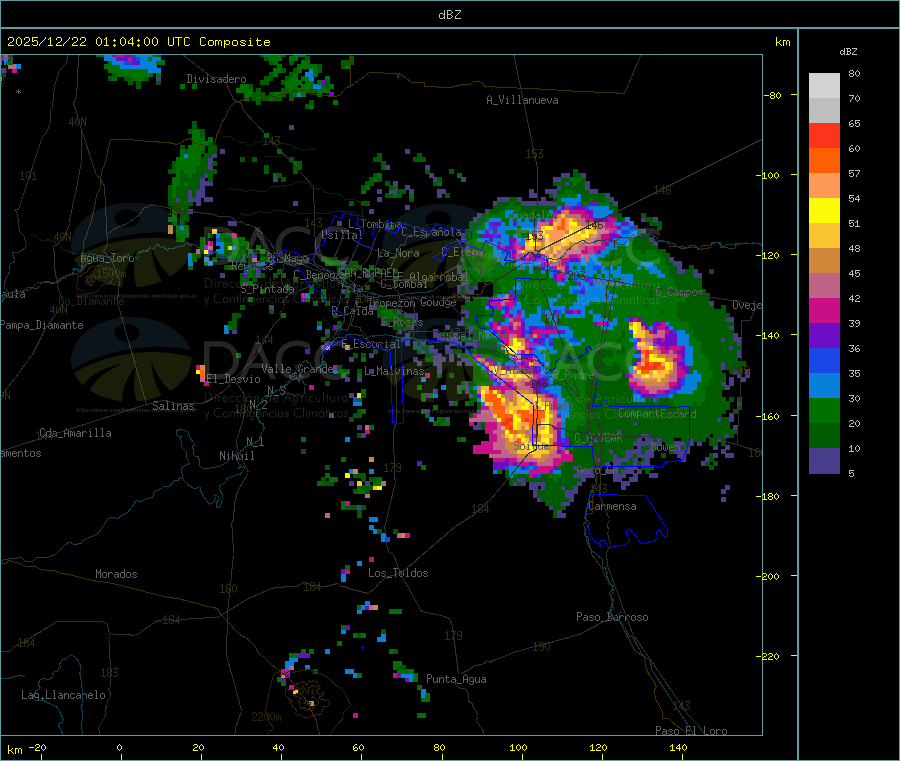Click the G_Campos map label
Viewport: 900px width, 761px height.
tap(679, 292)
